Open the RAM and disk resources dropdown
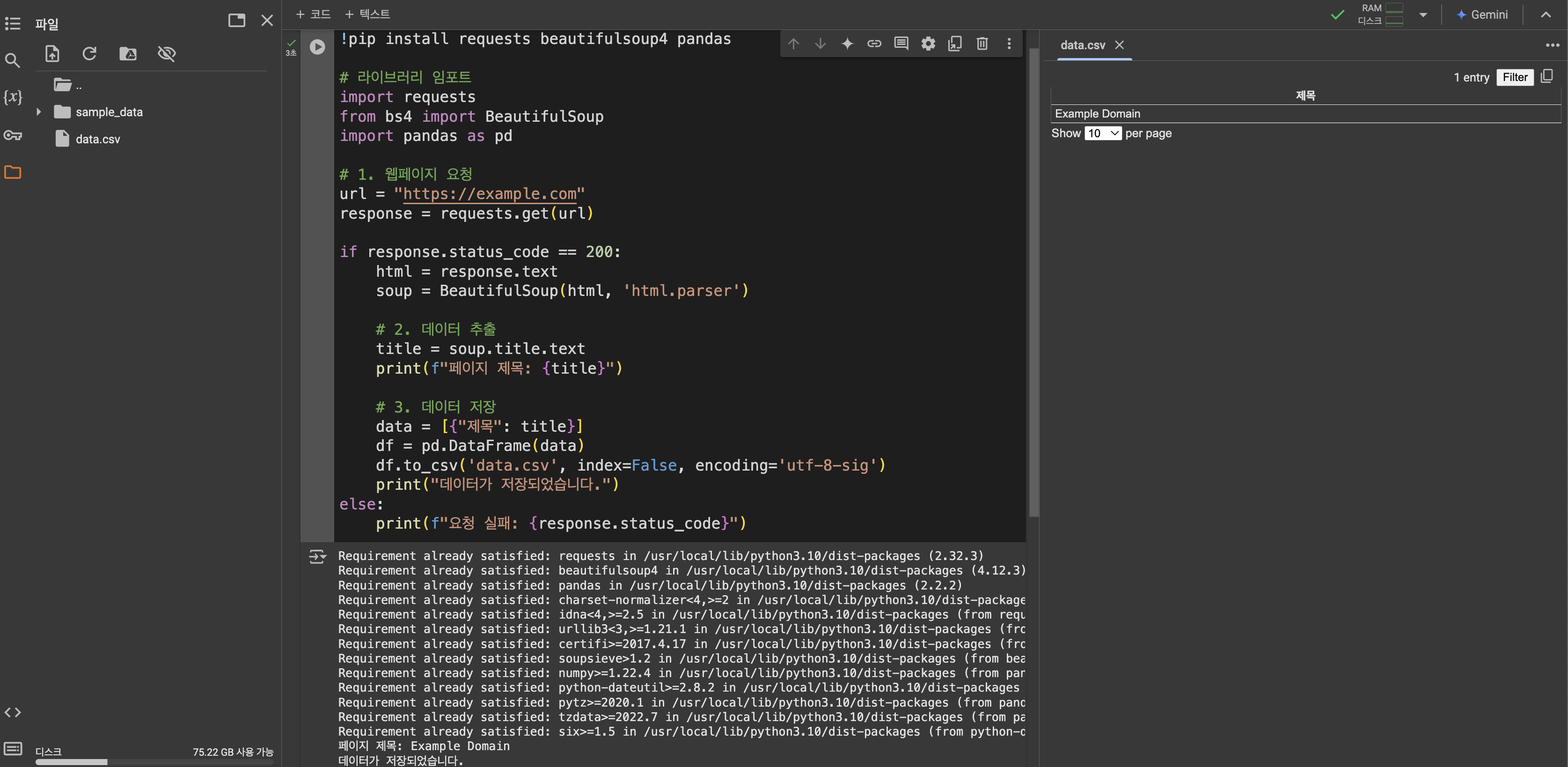1568x767 pixels. click(1422, 15)
